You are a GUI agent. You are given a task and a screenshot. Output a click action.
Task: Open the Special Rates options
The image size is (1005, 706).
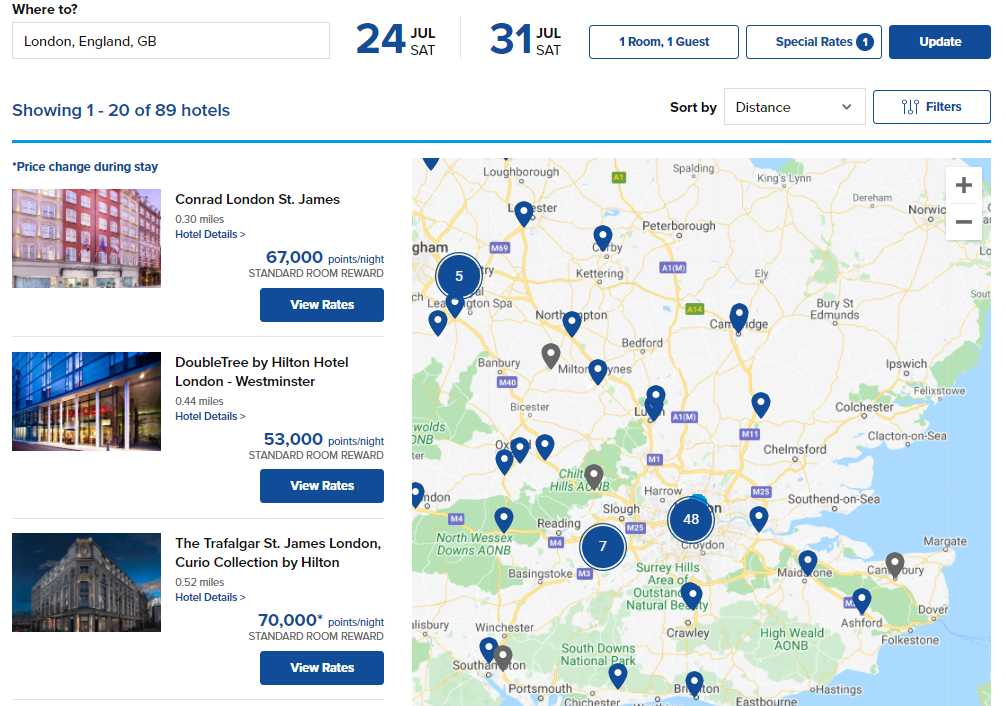pyautogui.click(x=813, y=42)
